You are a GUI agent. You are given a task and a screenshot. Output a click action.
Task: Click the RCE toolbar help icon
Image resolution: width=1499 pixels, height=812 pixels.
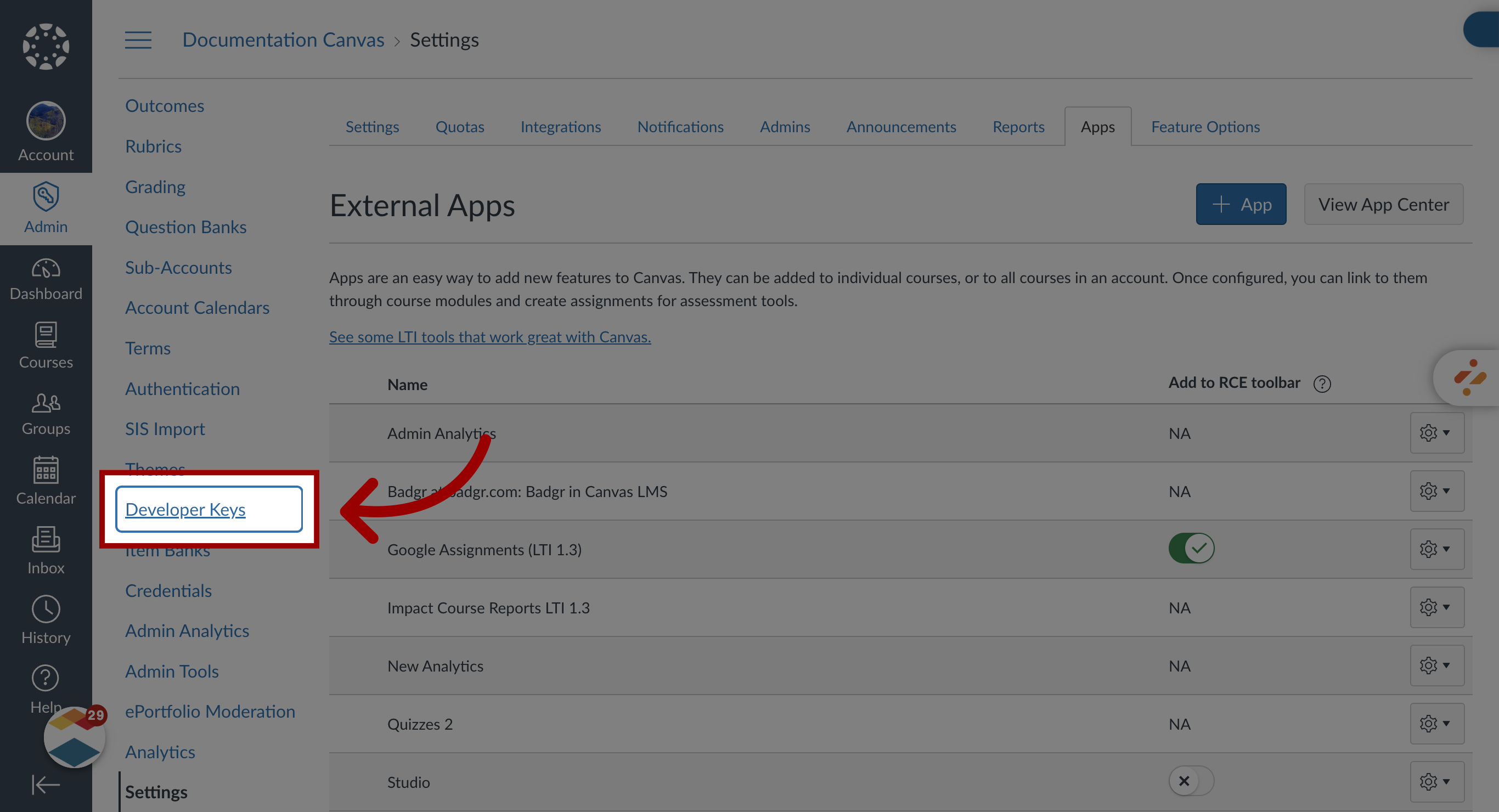coord(1322,384)
